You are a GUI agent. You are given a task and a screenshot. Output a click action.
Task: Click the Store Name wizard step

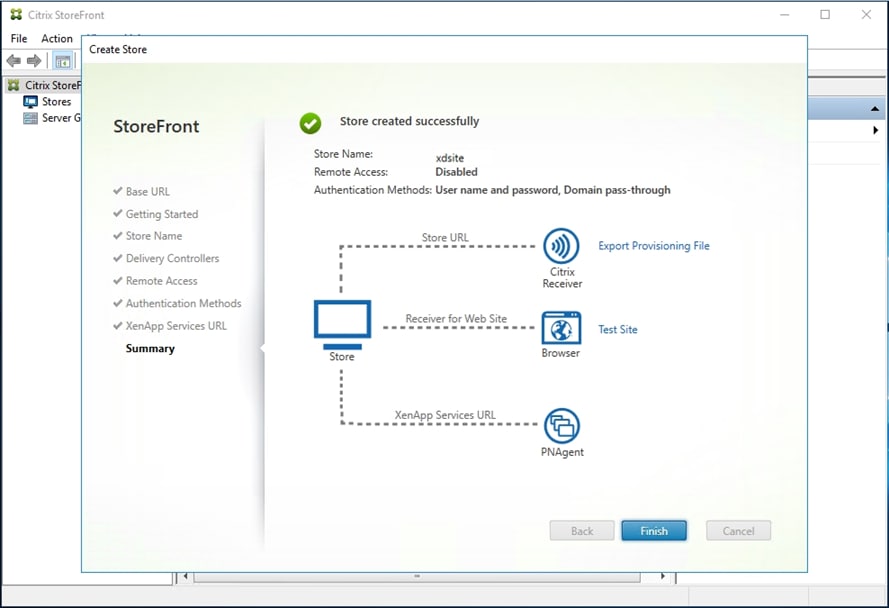point(154,236)
